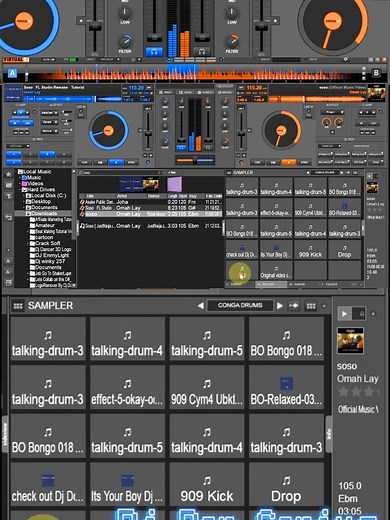Image resolution: width=390 pixels, height=520 pixels.
Task: Switch to the MASTER tab in the center panel
Action: coord(226,92)
